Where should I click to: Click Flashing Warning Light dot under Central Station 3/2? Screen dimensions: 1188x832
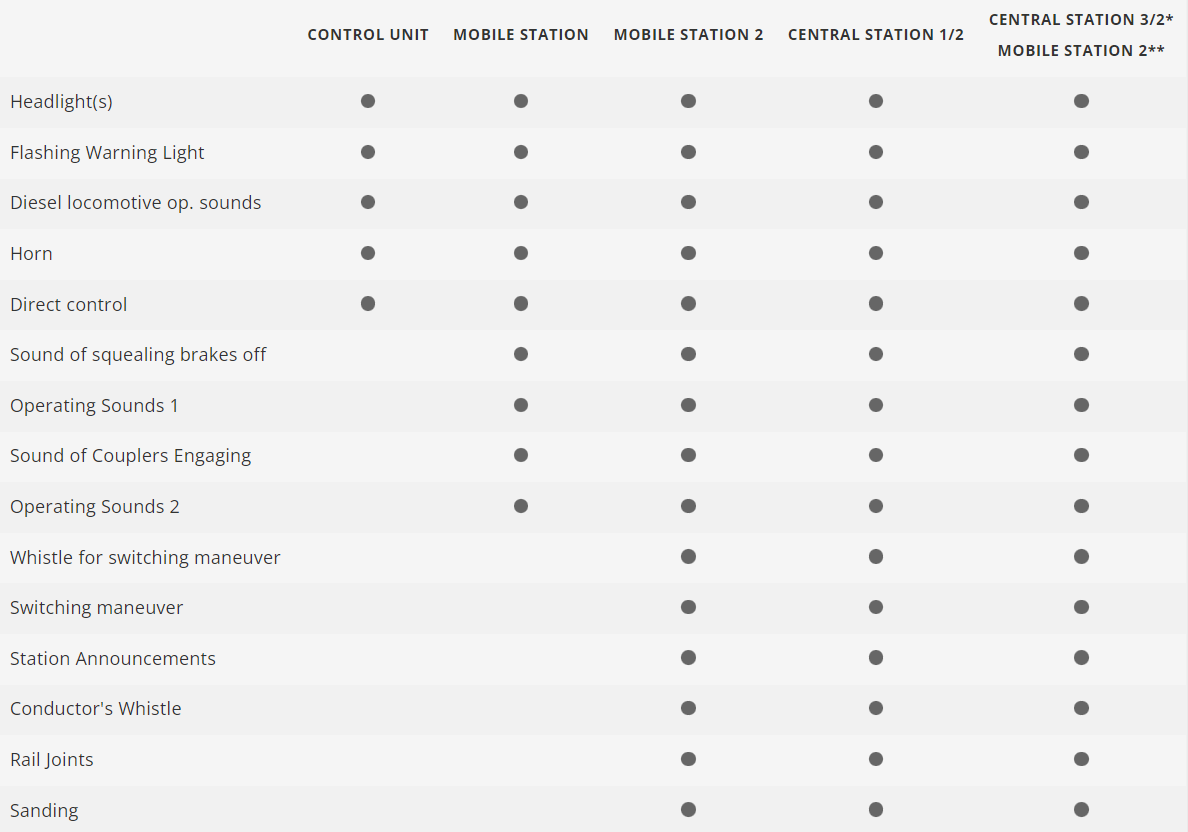[x=1081, y=152]
